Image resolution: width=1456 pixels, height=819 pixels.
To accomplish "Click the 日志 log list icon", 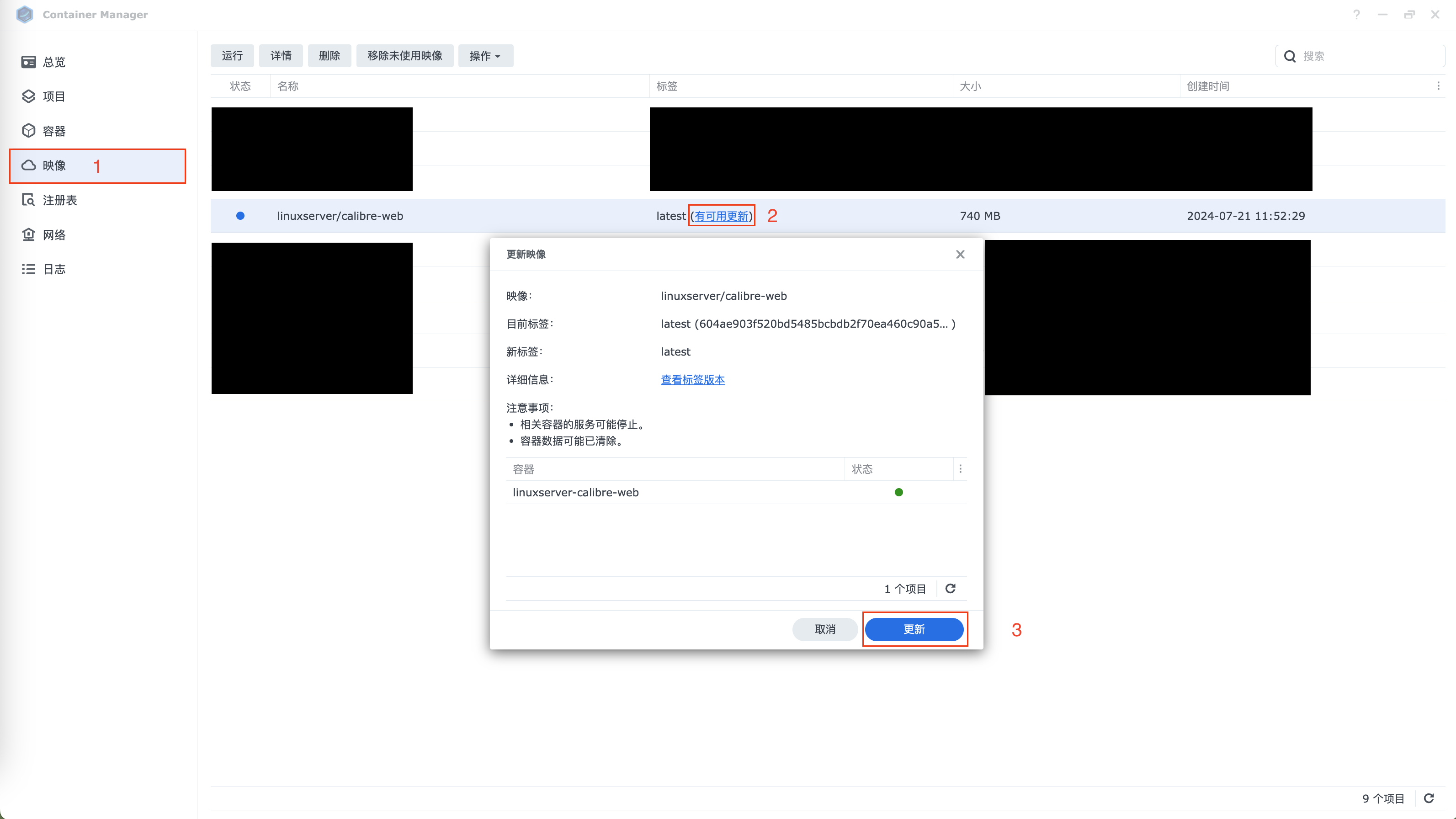I will coord(28,269).
